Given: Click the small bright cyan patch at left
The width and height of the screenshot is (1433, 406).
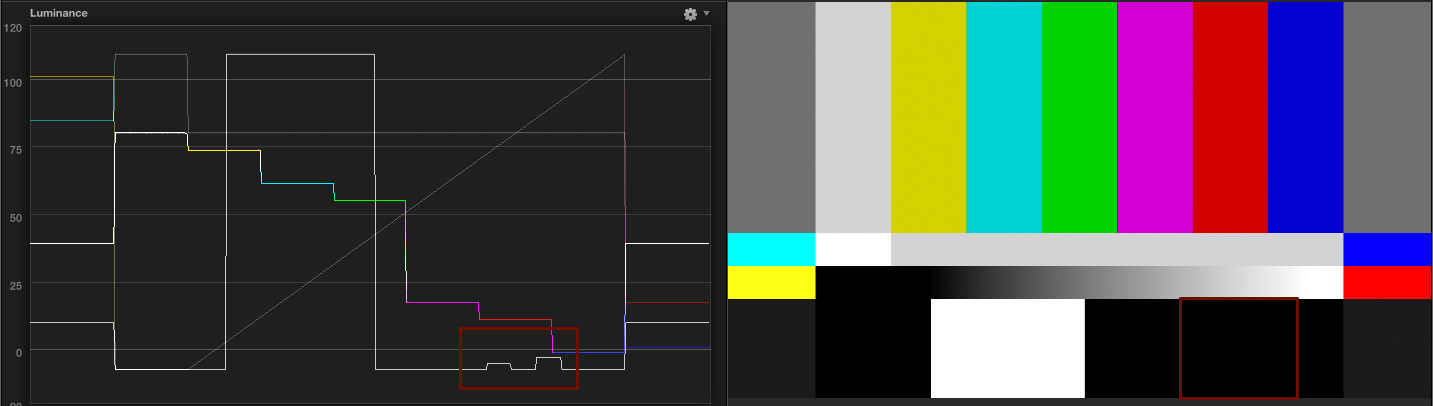Looking at the screenshot, I should pyautogui.click(x=771, y=249).
